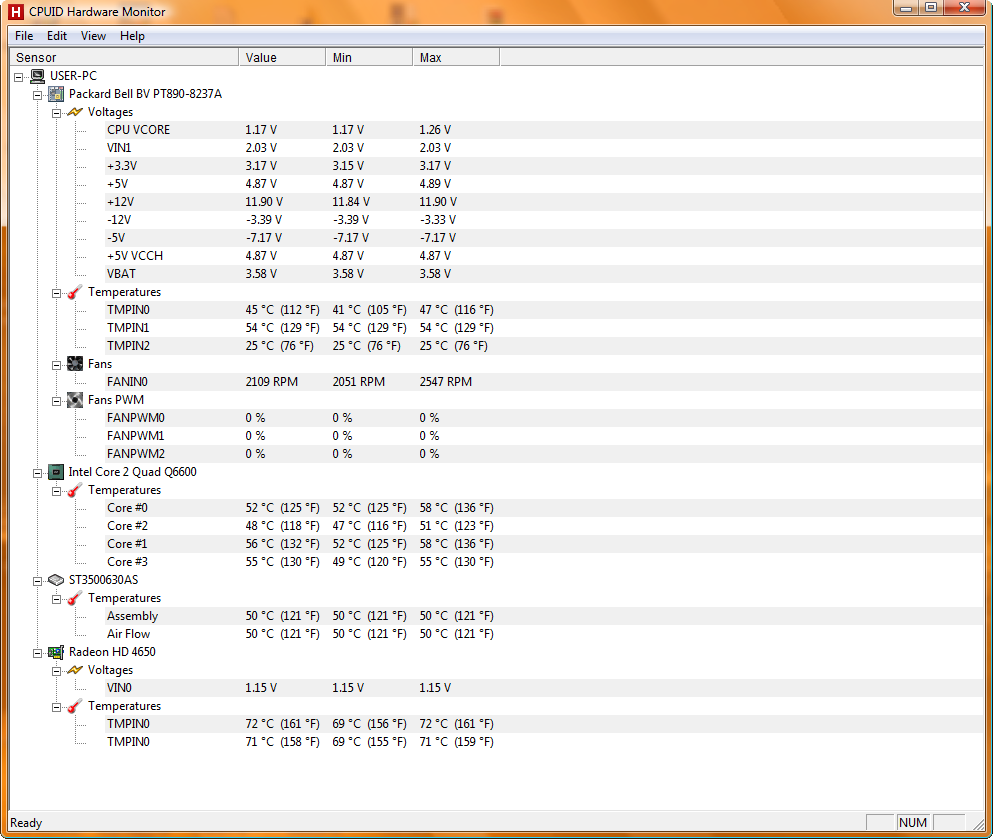Select the CPU VCORE row

(x=544, y=130)
